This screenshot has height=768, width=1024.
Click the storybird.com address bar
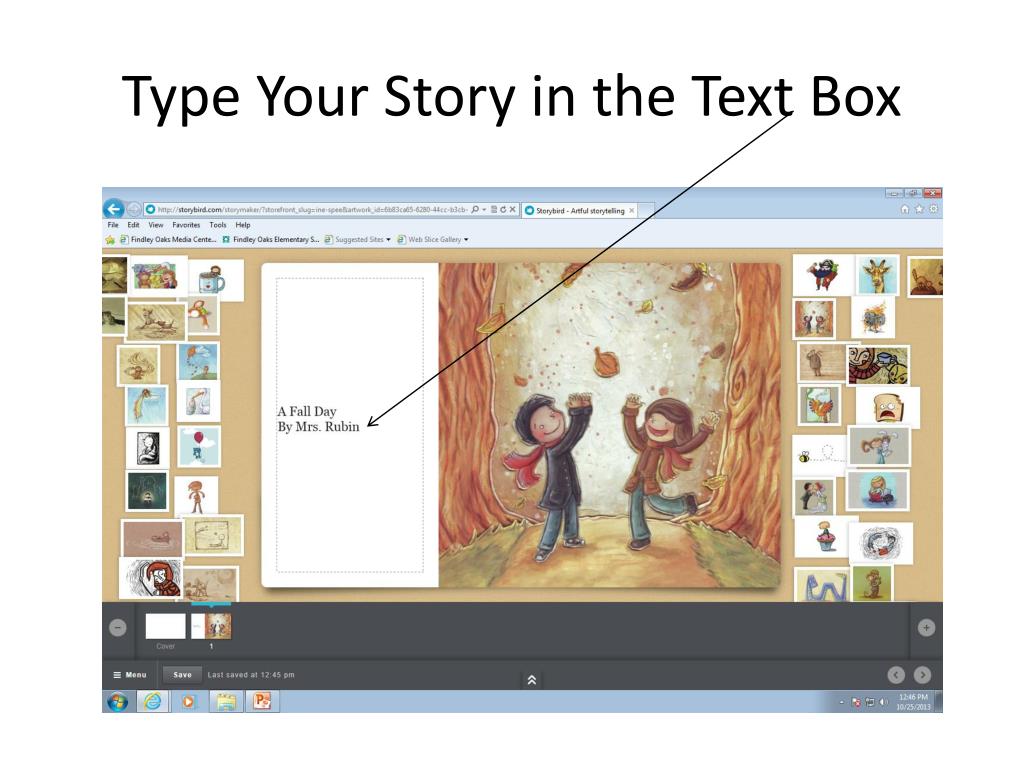pos(312,210)
